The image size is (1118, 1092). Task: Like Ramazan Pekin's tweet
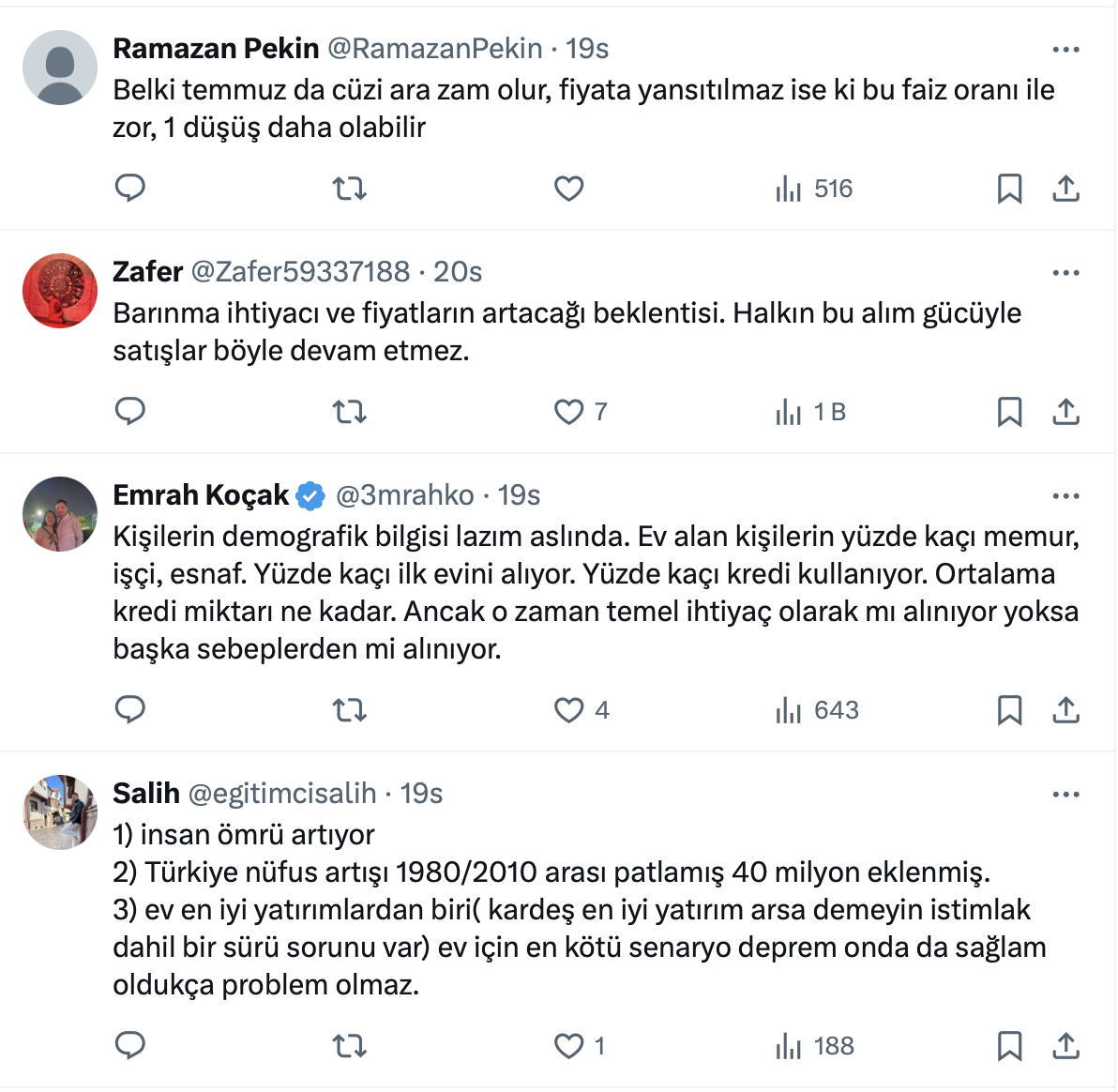(x=568, y=189)
